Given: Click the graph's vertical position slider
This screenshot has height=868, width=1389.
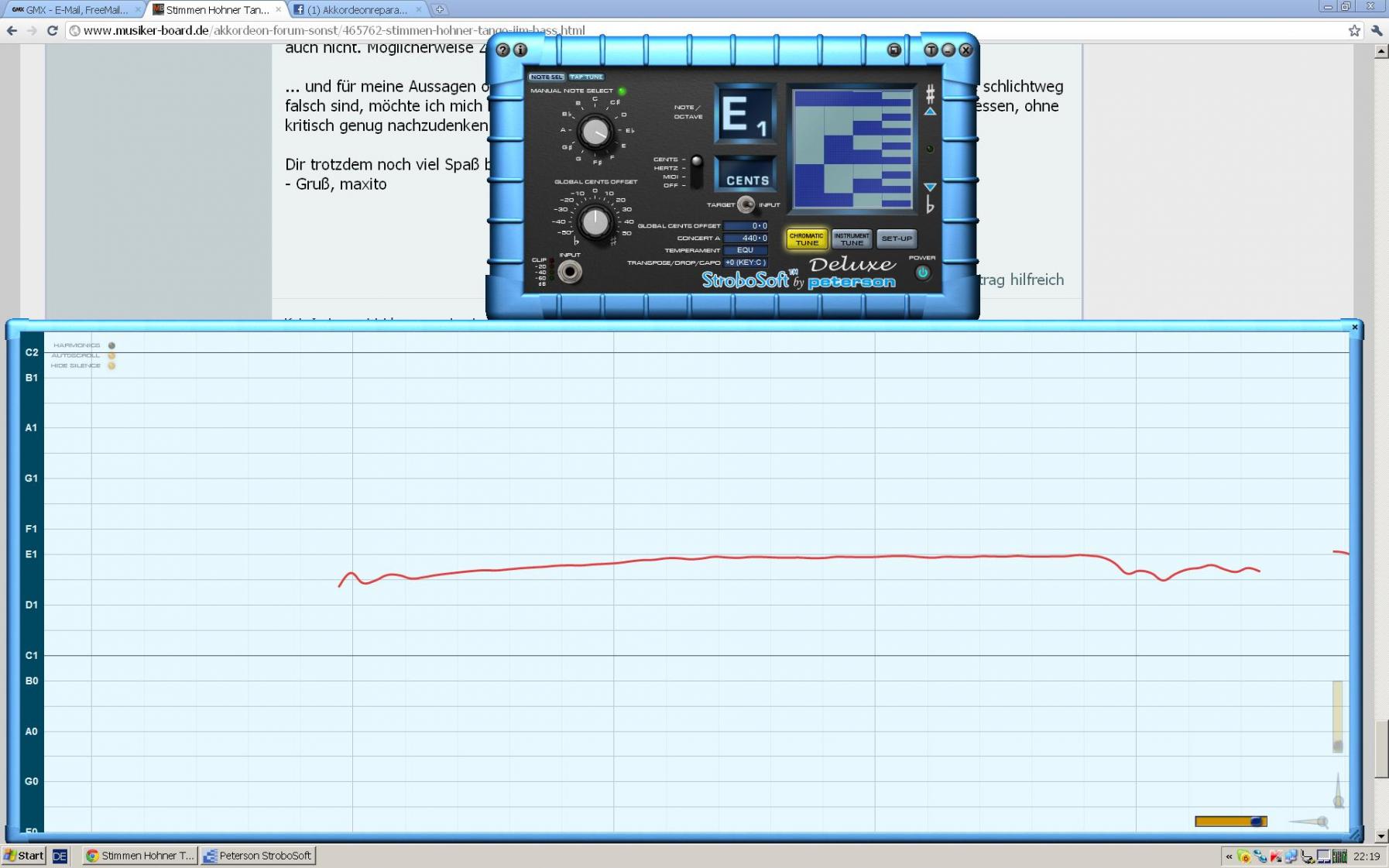Looking at the screenshot, I should (1337, 716).
